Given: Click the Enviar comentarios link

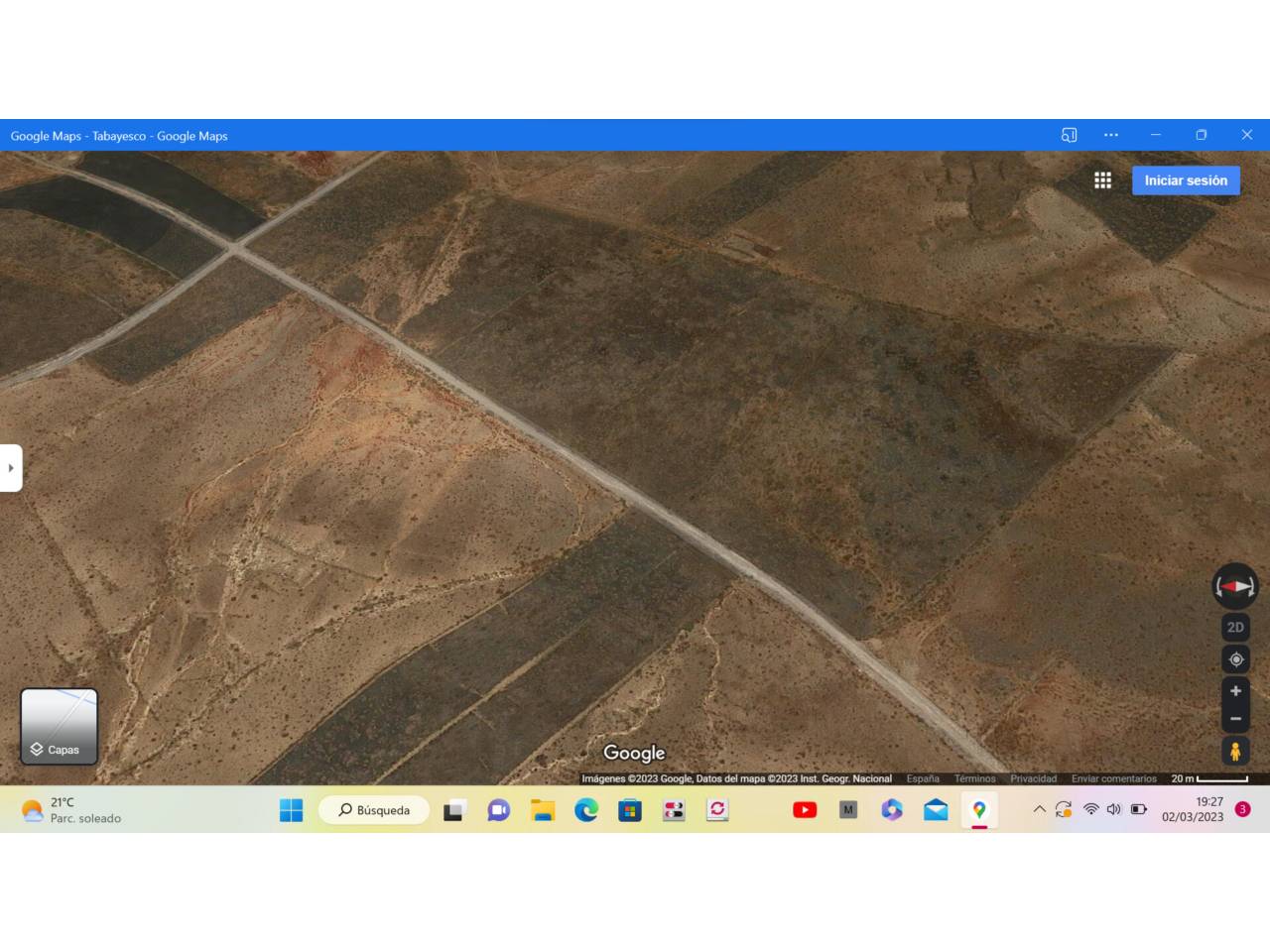Looking at the screenshot, I should (x=1113, y=779).
